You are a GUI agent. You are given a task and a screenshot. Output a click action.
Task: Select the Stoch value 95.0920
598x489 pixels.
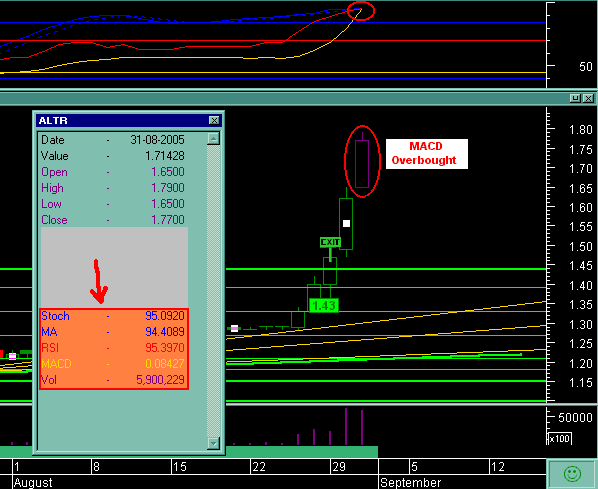[x=165, y=316]
